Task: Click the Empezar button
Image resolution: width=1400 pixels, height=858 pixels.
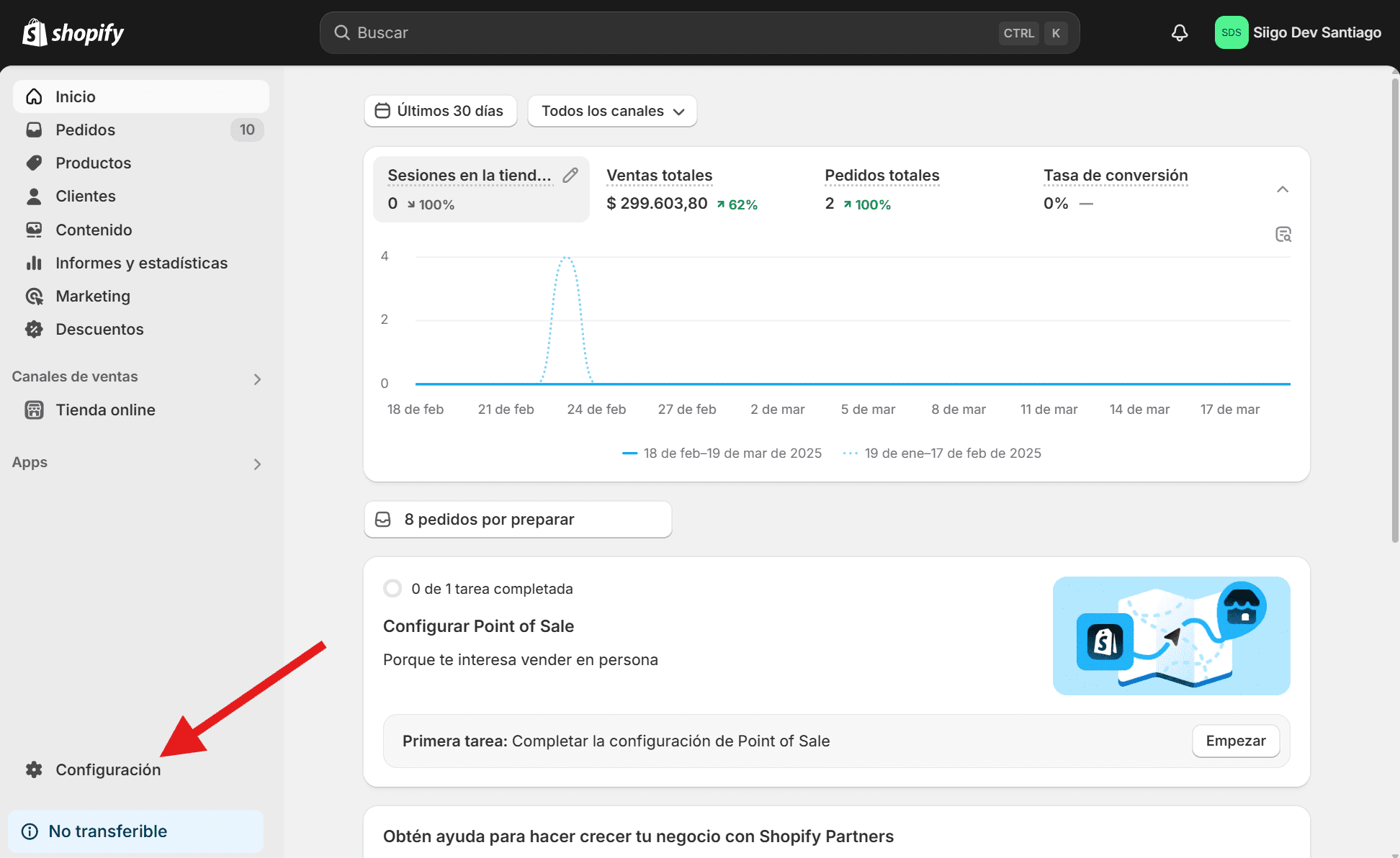Action: (x=1236, y=741)
